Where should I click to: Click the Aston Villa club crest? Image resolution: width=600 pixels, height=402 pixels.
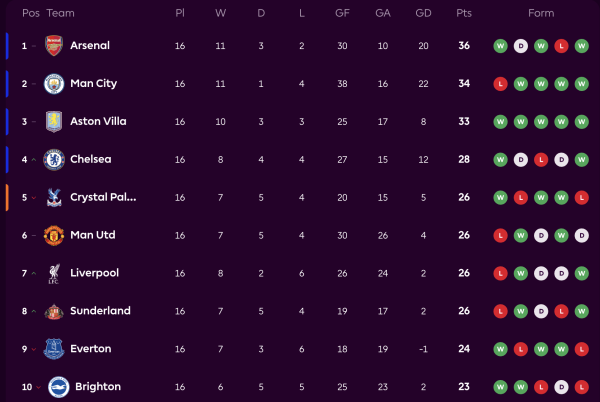click(54, 122)
